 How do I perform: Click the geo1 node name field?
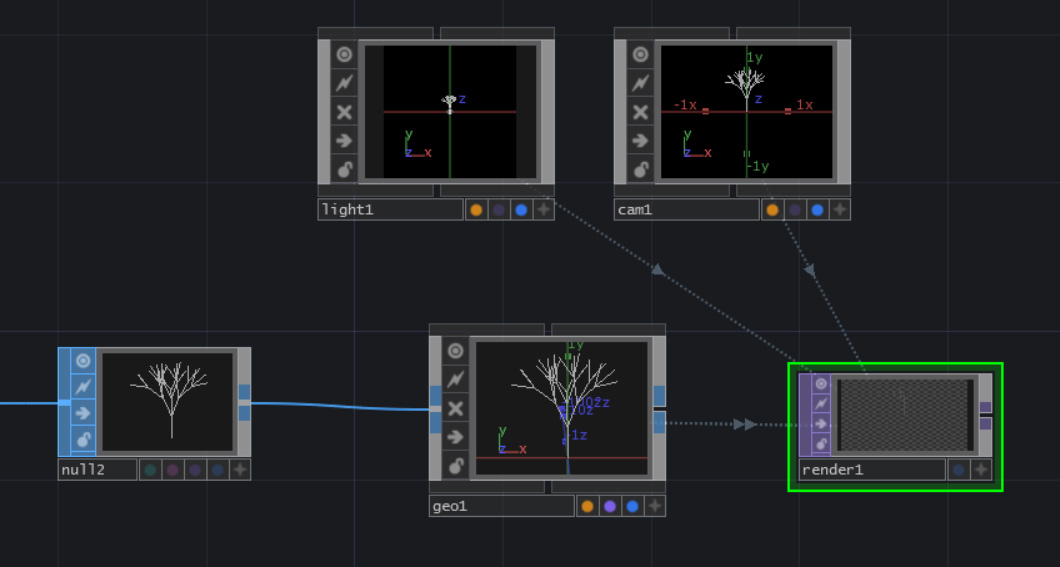coord(502,506)
